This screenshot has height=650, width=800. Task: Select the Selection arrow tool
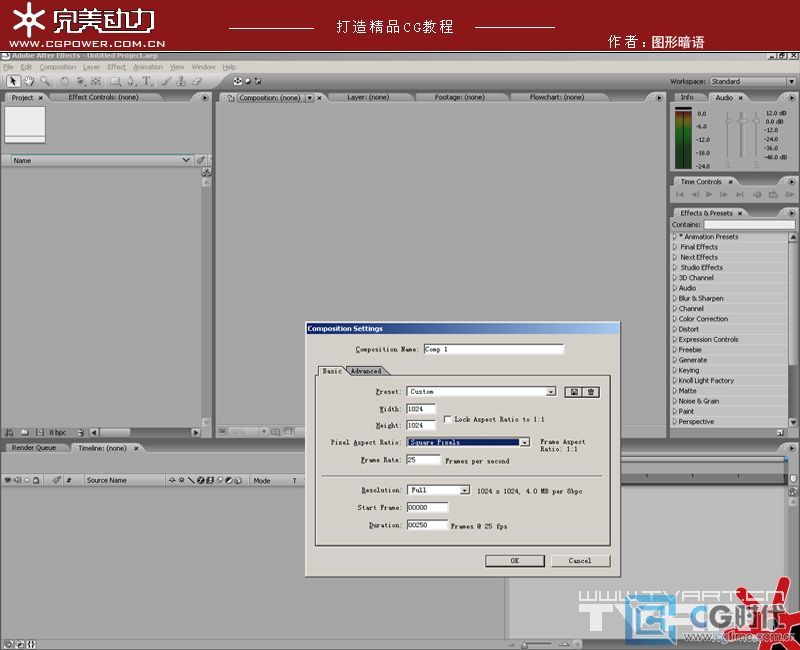click(13, 81)
